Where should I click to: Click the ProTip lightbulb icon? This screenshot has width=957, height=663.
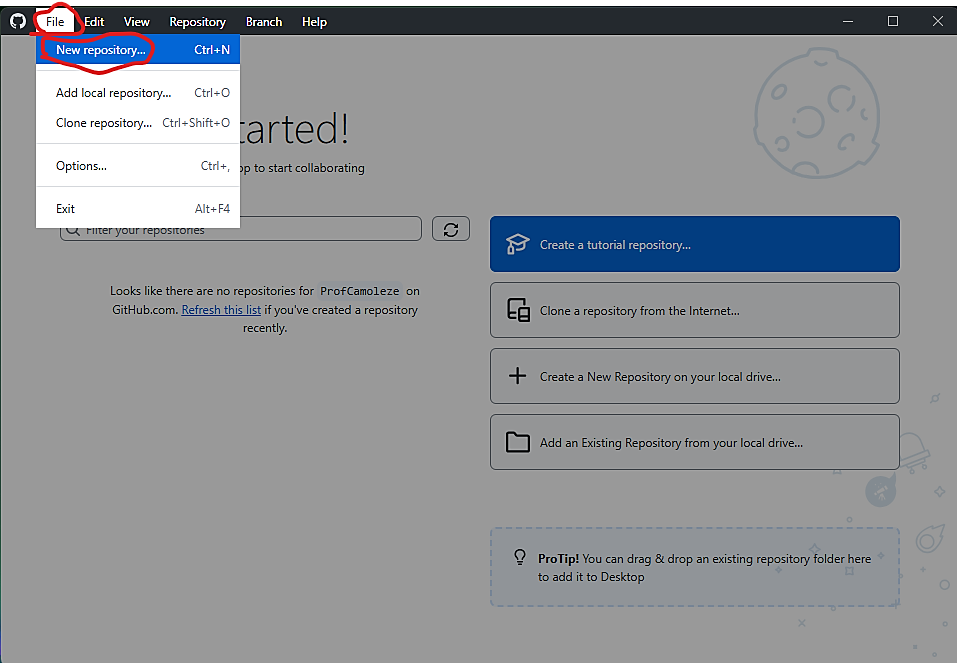tap(520, 558)
